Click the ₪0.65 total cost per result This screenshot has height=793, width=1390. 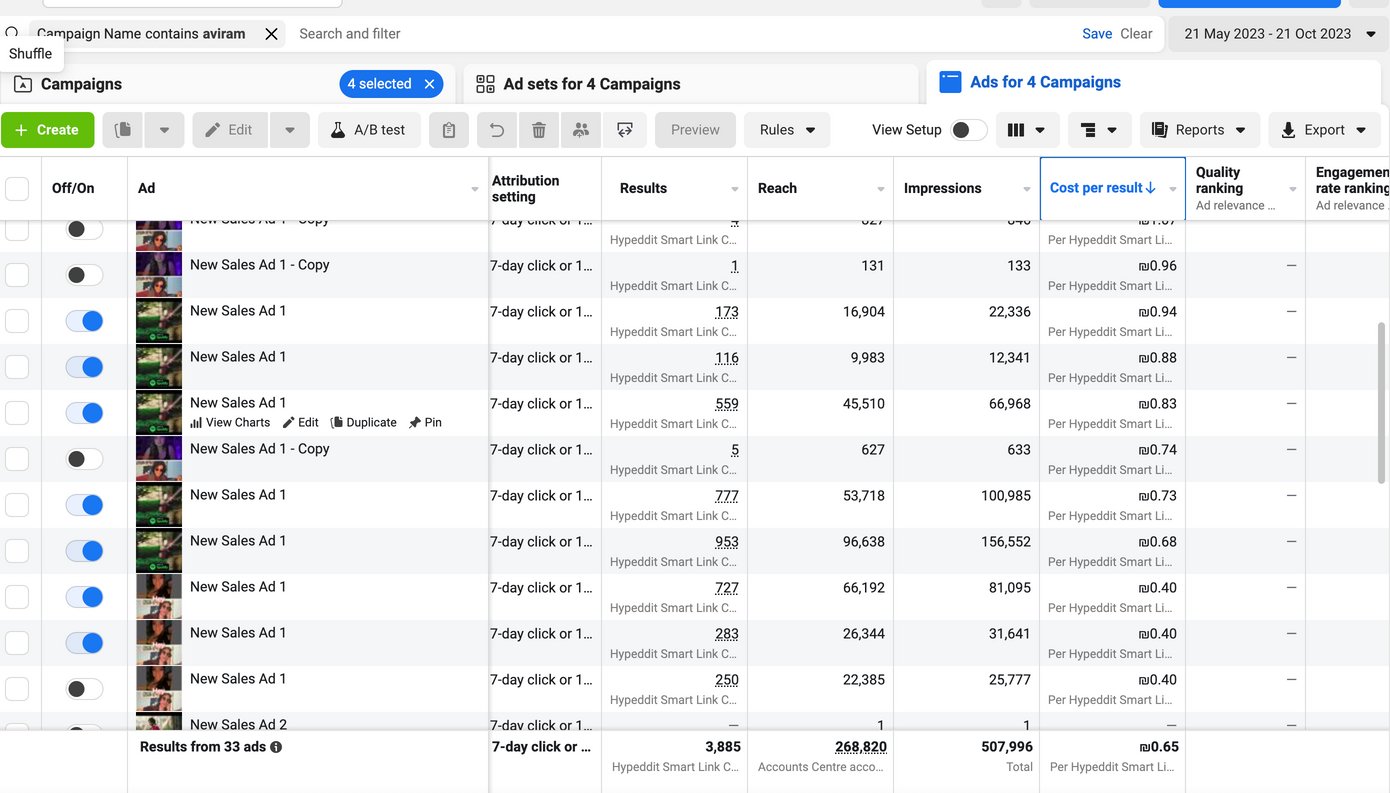point(1158,747)
